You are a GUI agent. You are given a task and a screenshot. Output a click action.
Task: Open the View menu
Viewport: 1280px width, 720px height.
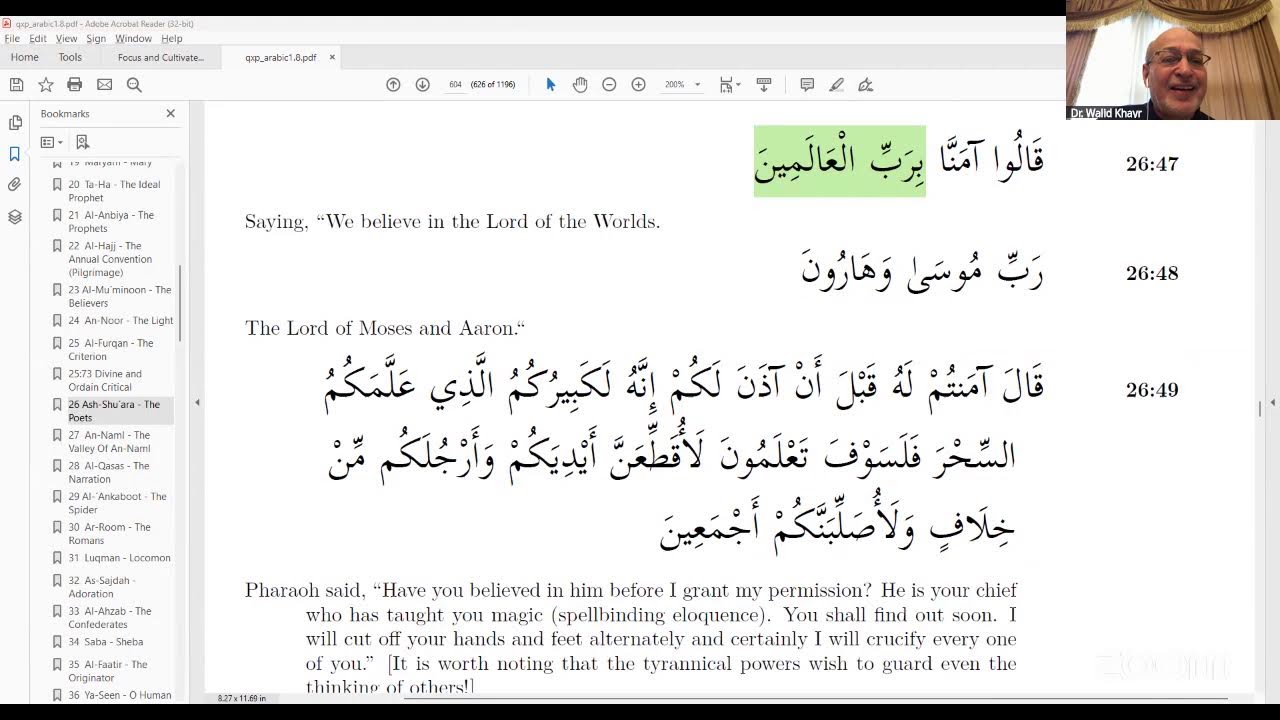(x=66, y=39)
